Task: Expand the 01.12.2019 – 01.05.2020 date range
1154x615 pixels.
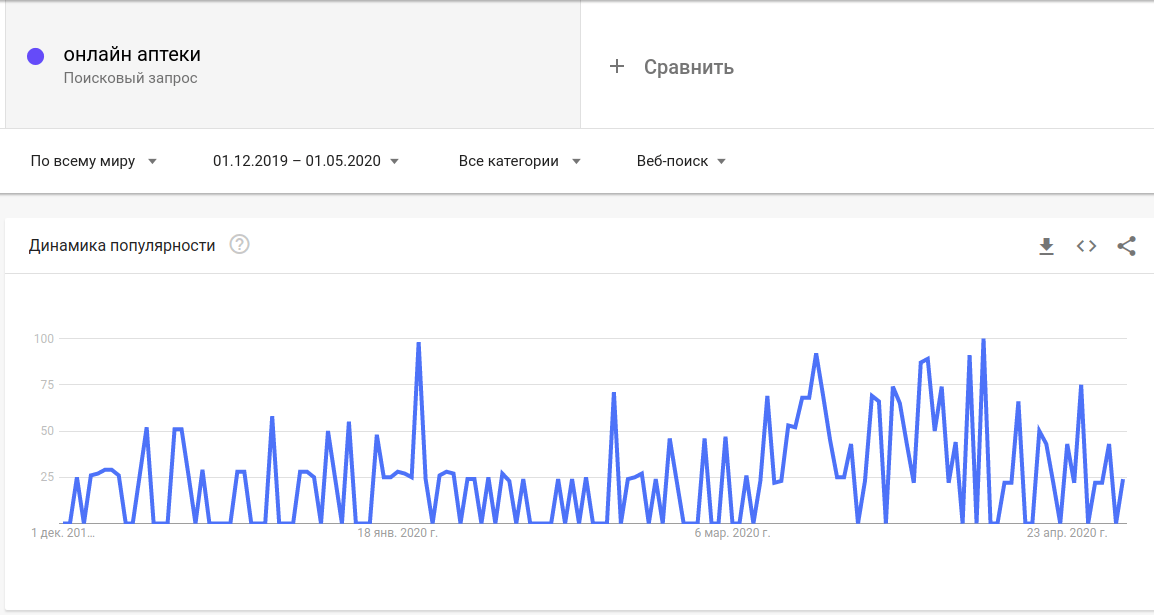Action: point(306,161)
